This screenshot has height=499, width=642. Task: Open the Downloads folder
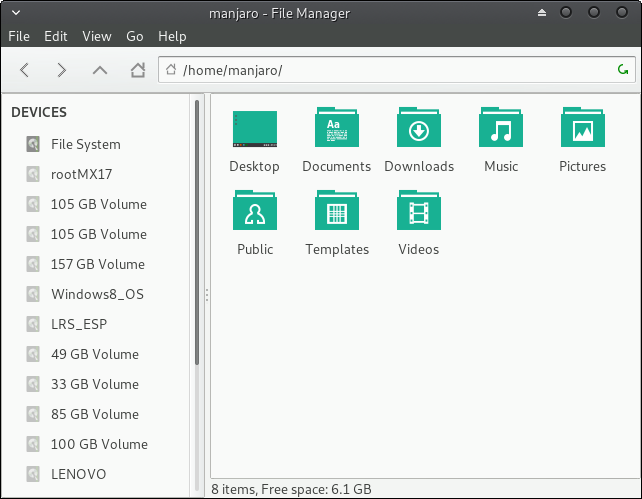click(419, 130)
